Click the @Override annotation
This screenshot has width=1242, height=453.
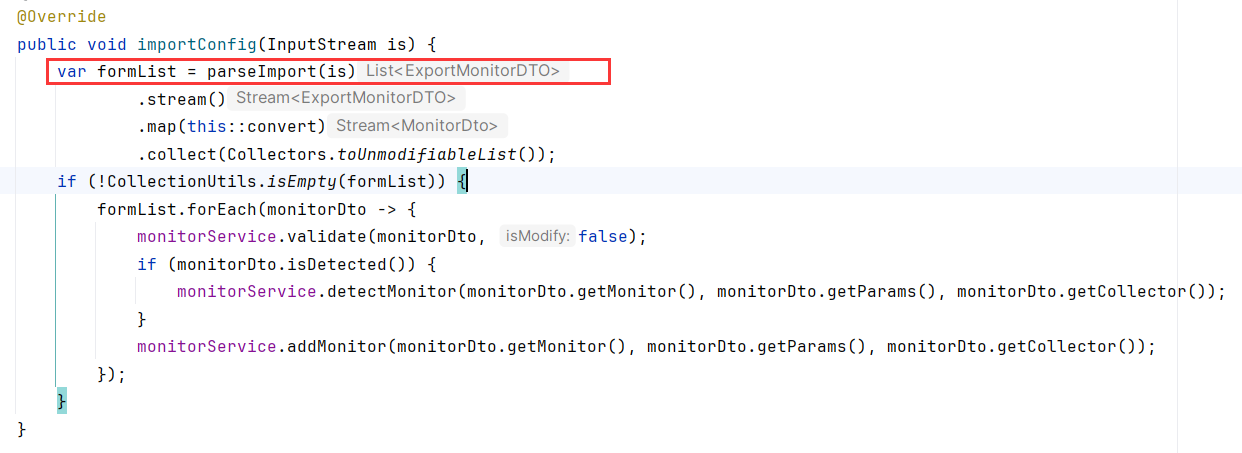point(62,17)
